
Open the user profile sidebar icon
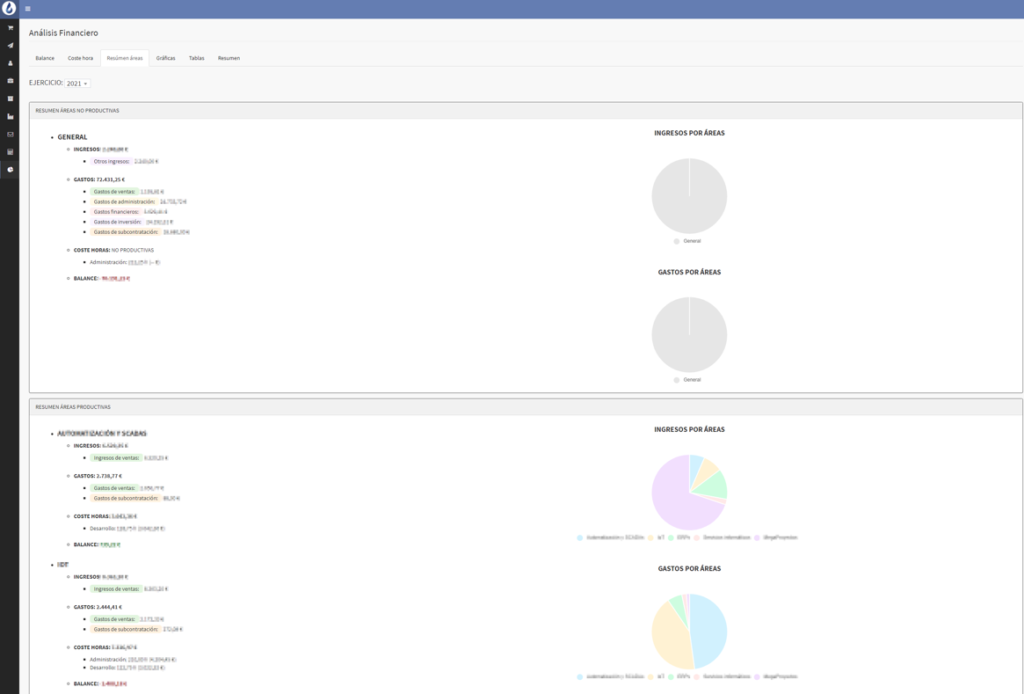click(10, 63)
